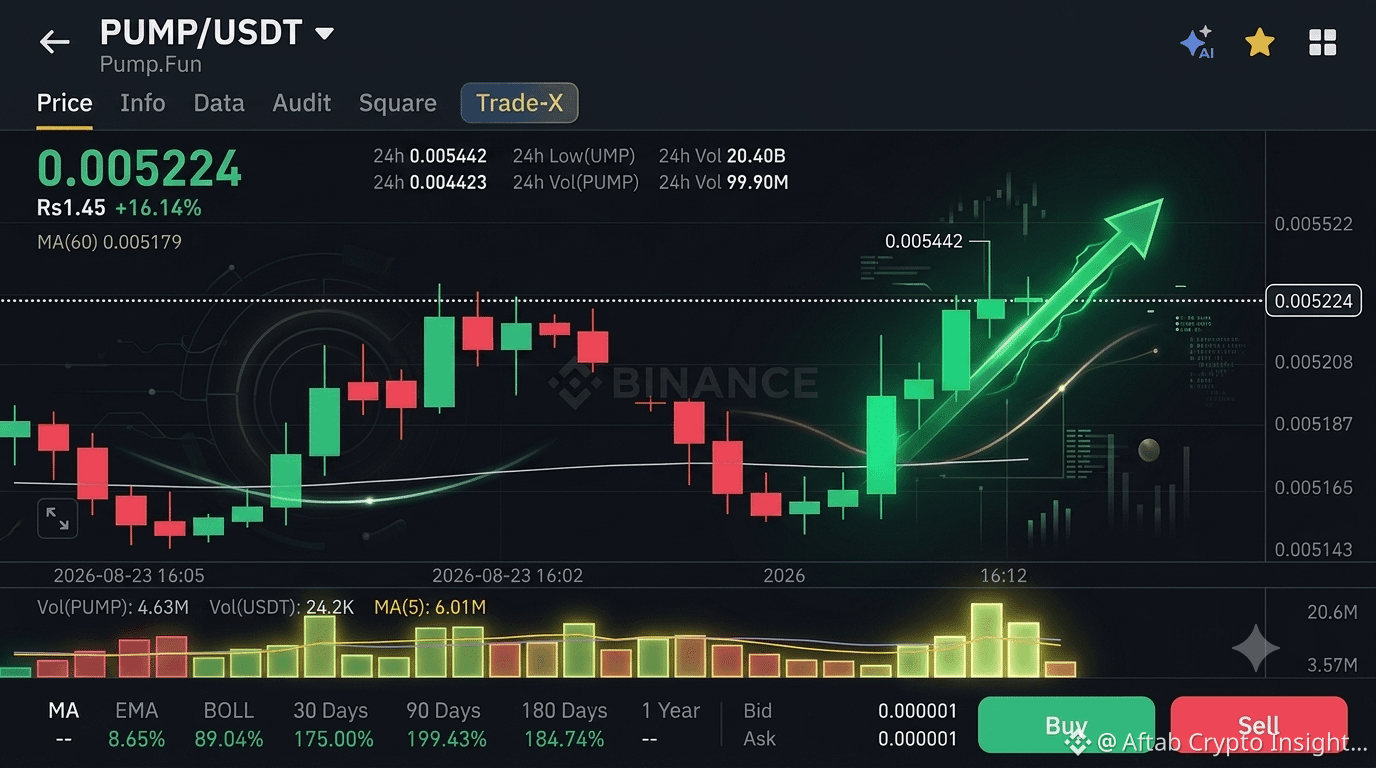
Task: Click the 24h Vol(PUMP) label
Action: pos(576,182)
